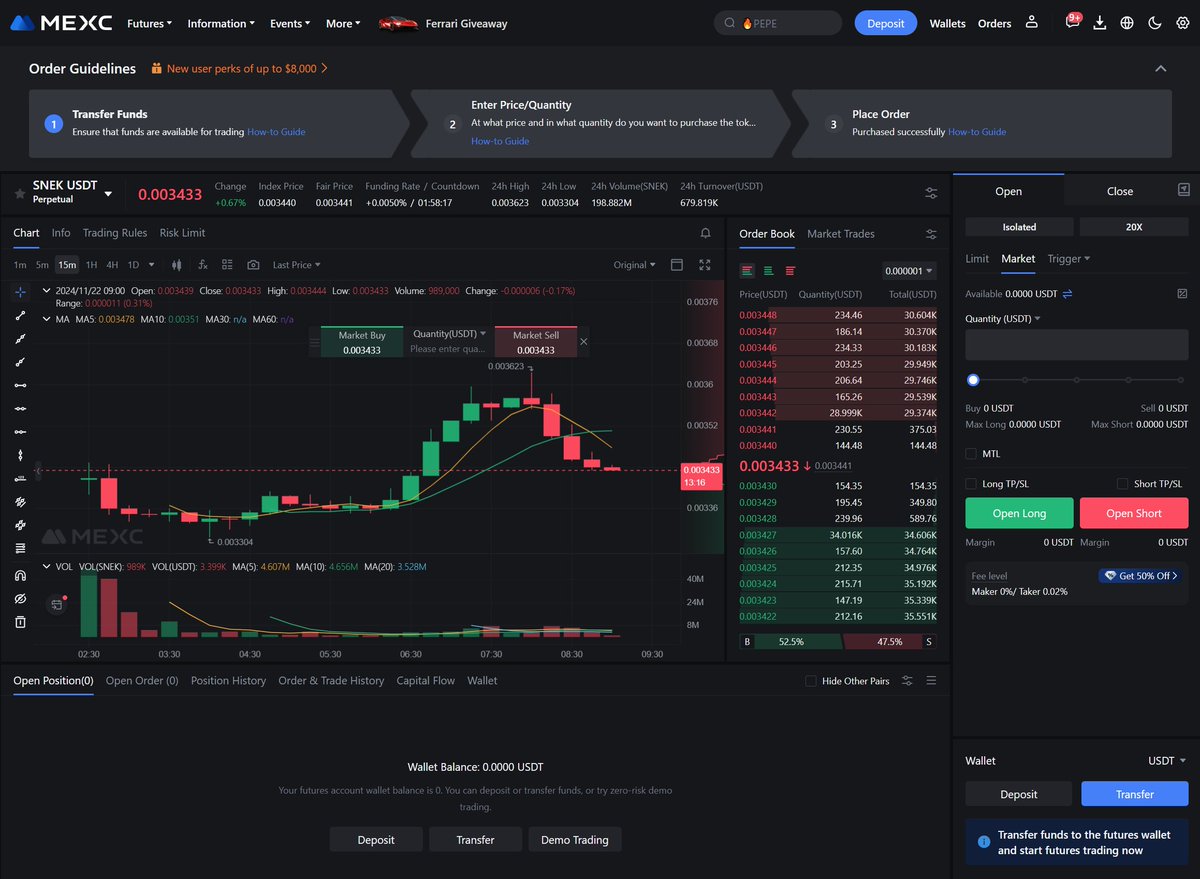This screenshot has height=879, width=1200.
Task: Open the Last Price dropdown
Action: click(x=297, y=265)
